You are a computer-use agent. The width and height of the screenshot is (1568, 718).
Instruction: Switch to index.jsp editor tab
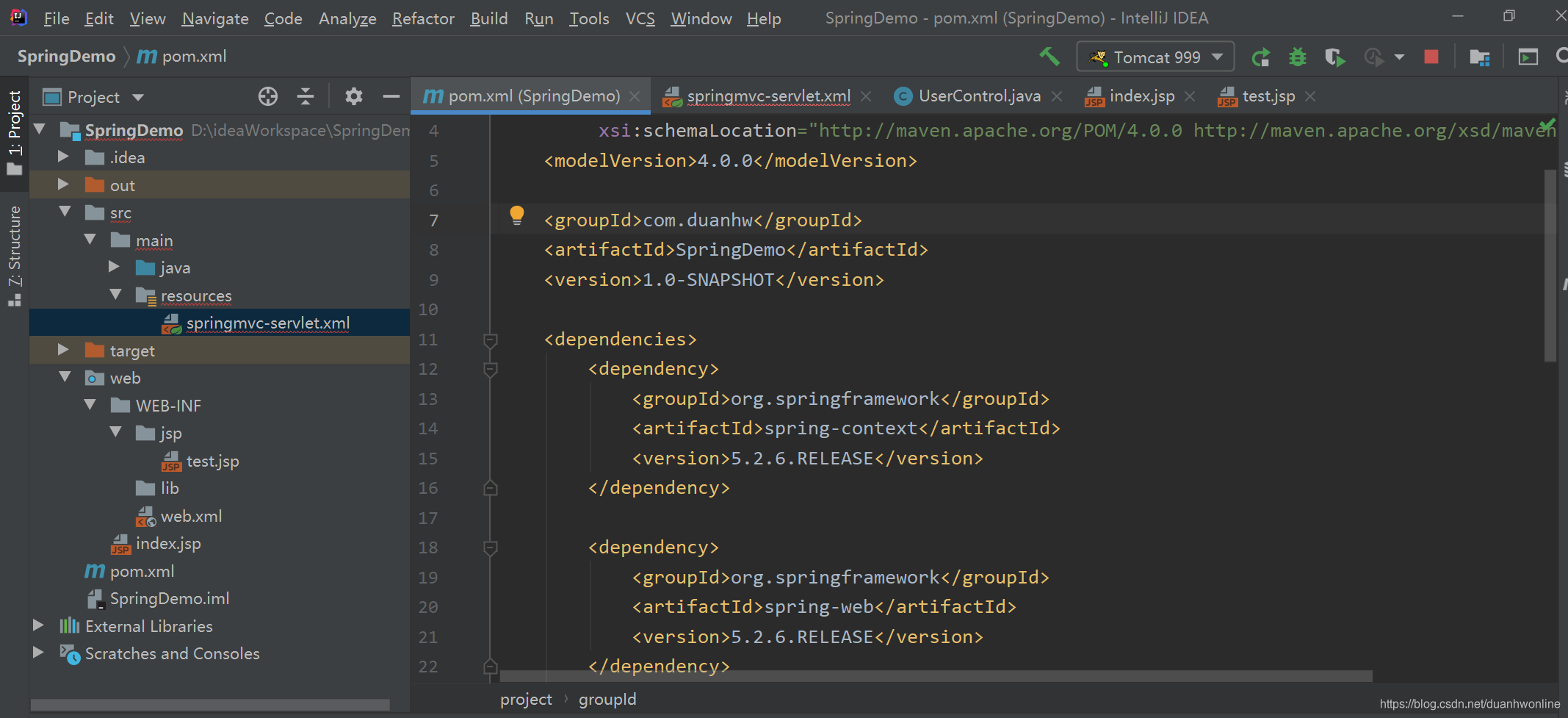[x=1141, y=96]
